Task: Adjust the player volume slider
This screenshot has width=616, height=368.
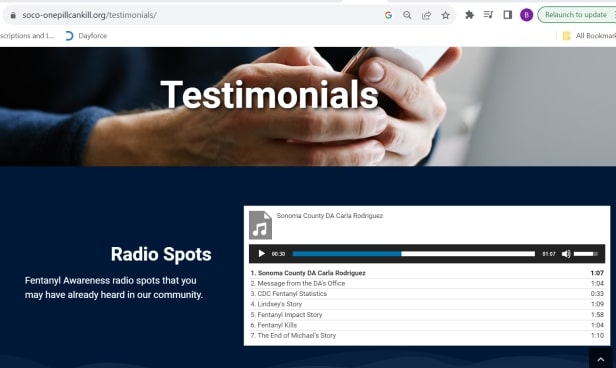Action: 585,254
